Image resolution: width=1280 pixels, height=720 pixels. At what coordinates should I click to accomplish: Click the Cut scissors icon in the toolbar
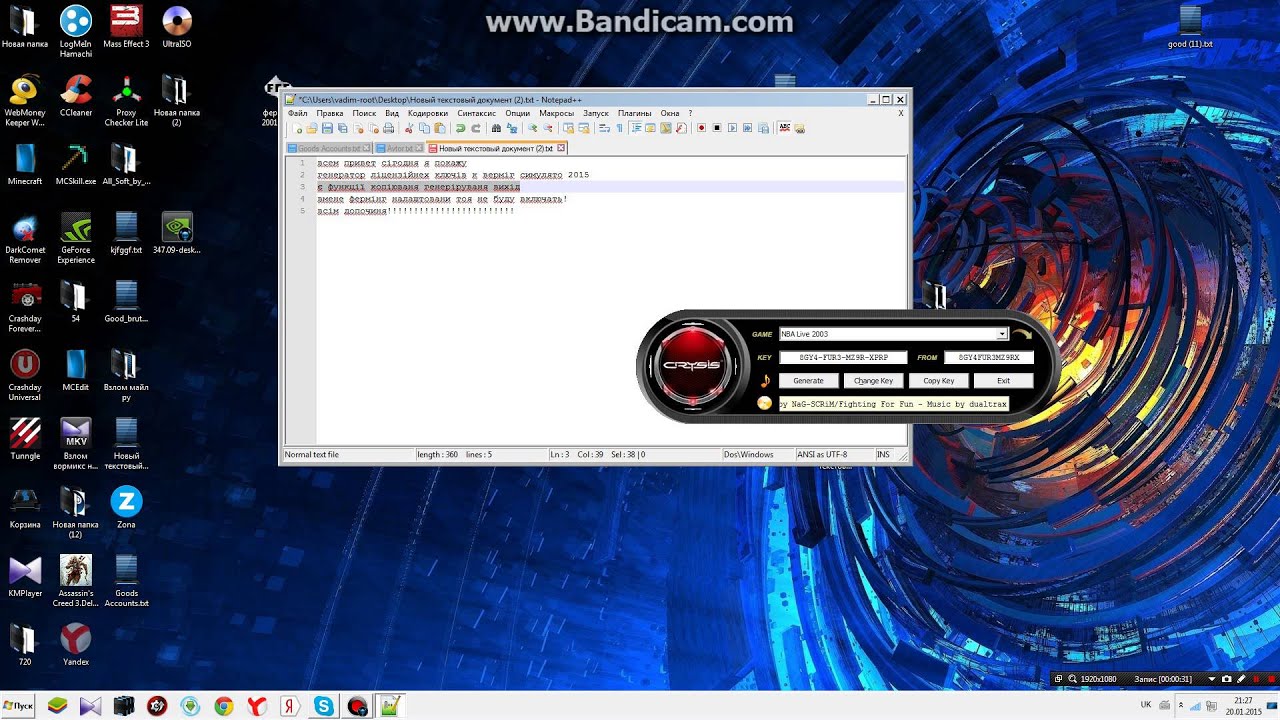(409, 128)
